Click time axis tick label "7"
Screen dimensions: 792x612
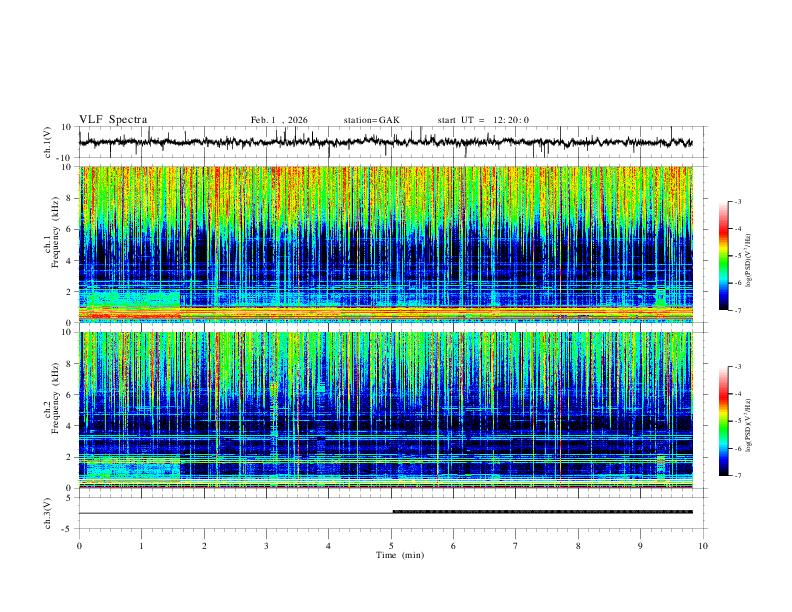[516, 546]
